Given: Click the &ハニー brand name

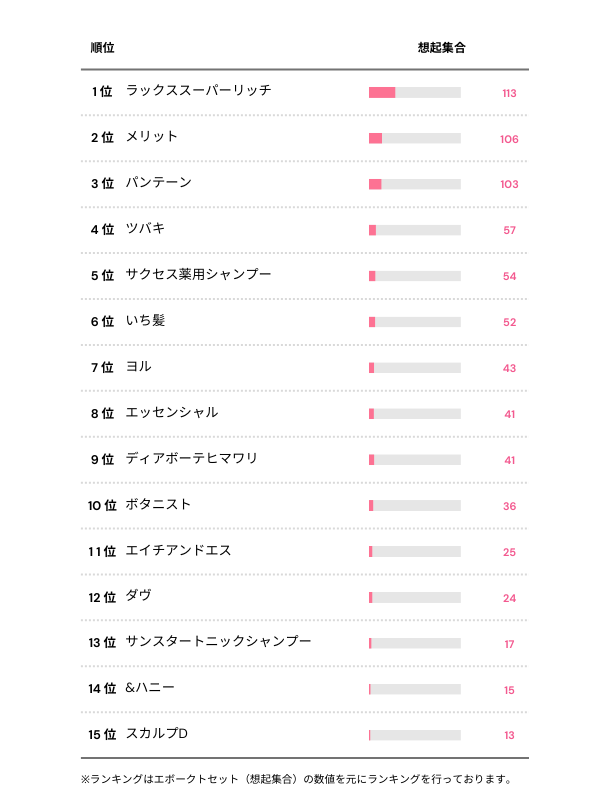Looking at the screenshot, I should pyautogui.click(x=151, y=689).
